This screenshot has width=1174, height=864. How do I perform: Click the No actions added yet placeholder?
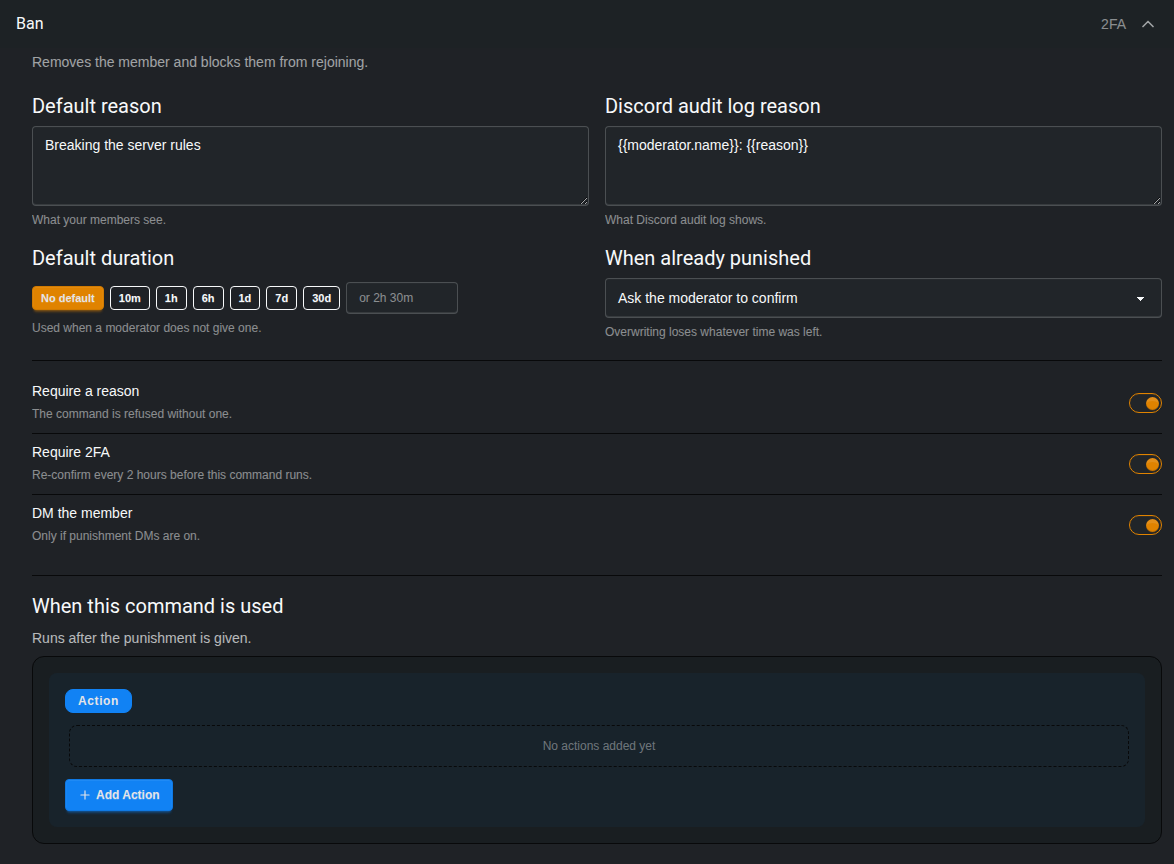point(599,746)
